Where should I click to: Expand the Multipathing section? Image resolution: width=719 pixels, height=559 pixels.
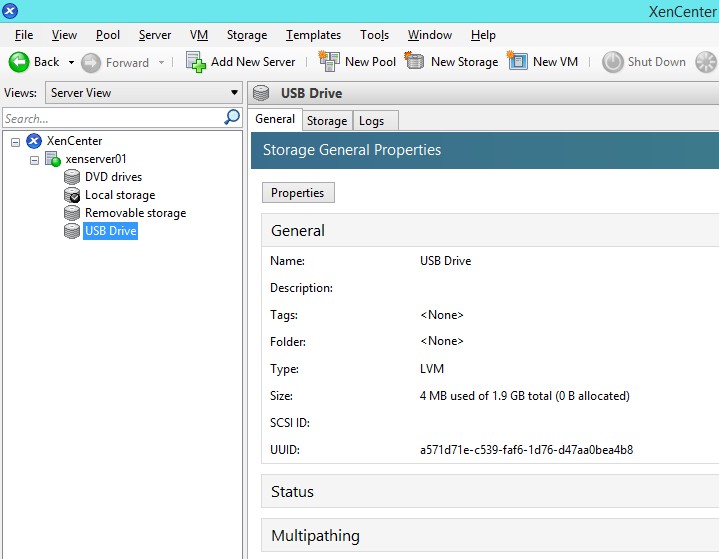click(490, 535)
